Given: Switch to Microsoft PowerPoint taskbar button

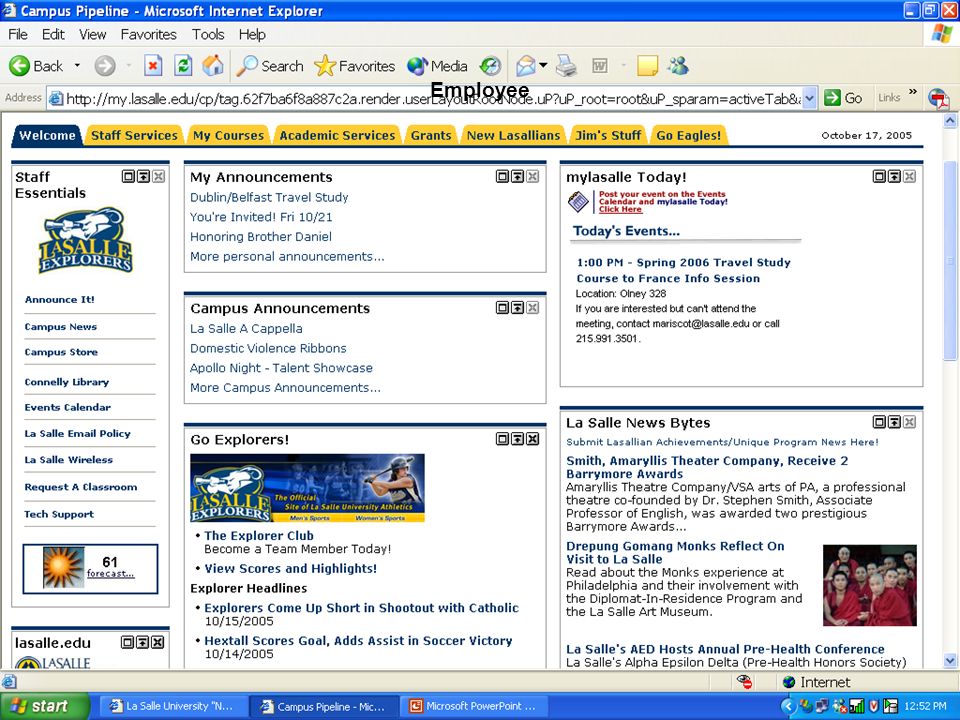Looking at the screenshot, I should (473, 706).
